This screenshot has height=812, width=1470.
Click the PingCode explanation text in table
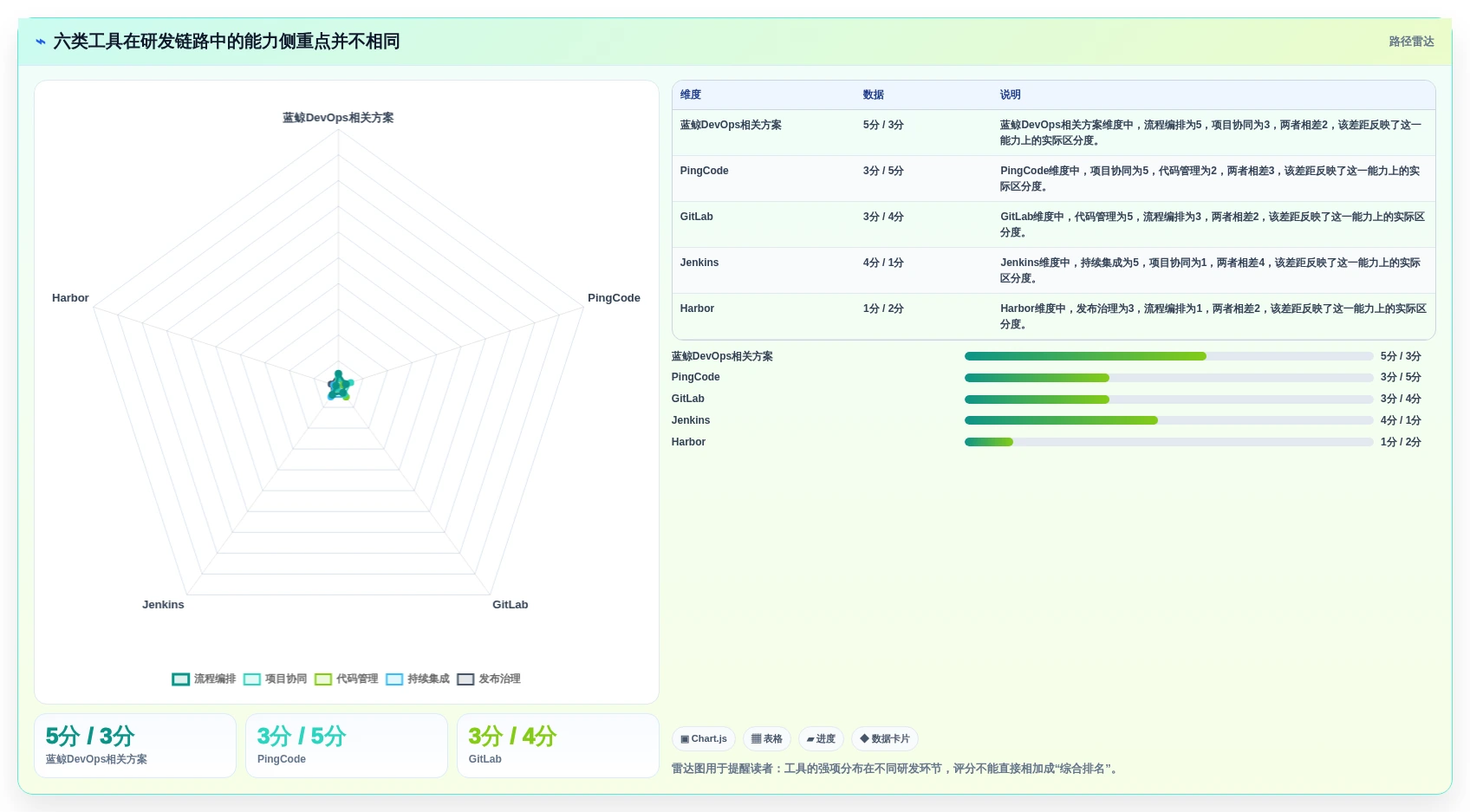point(1211,179)
